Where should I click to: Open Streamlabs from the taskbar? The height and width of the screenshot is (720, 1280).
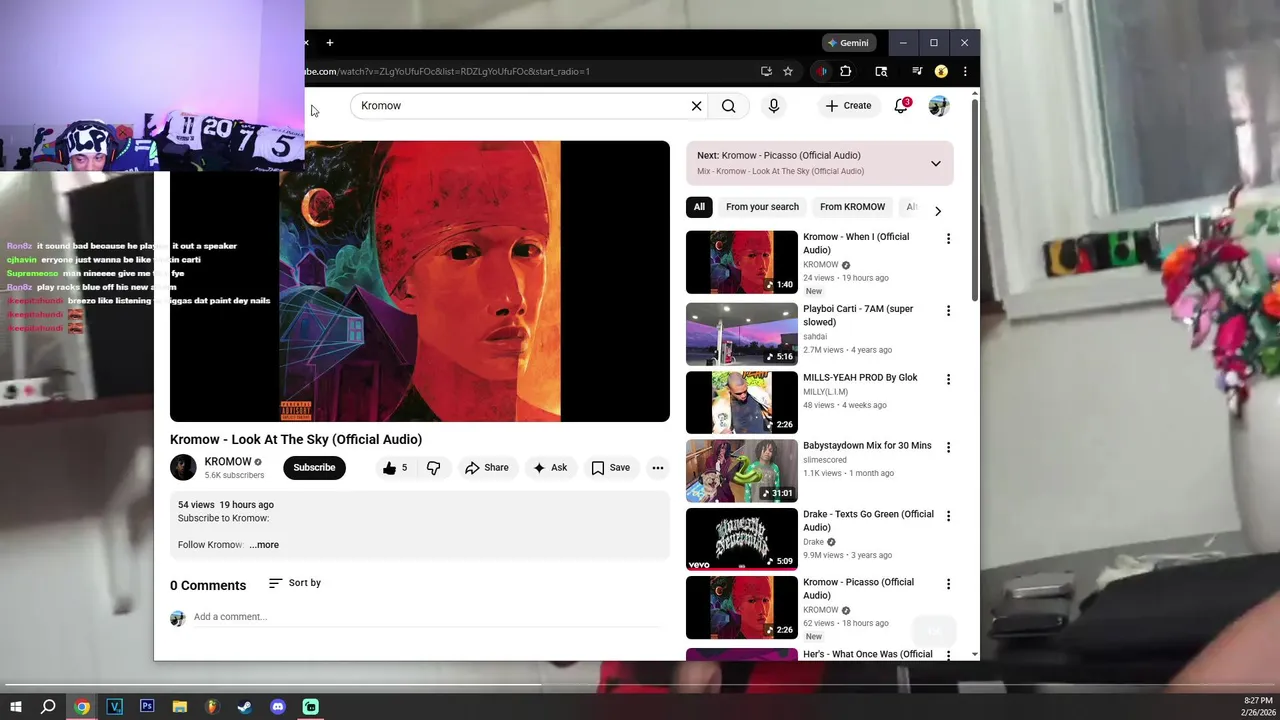[311, 707]
